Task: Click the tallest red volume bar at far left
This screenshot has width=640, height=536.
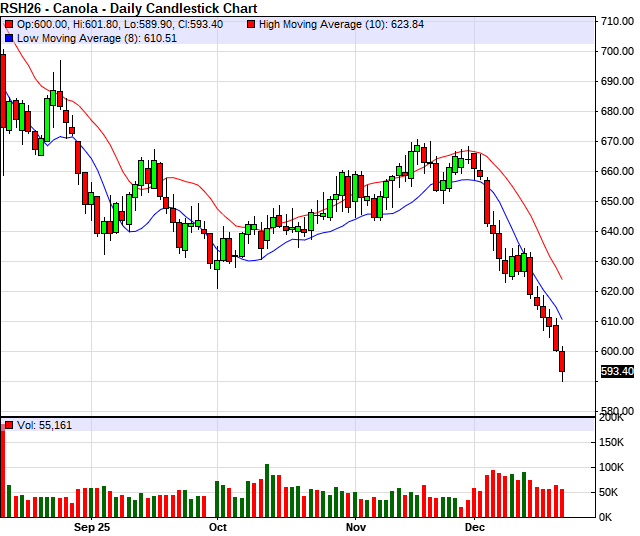Action: (3, 470)
